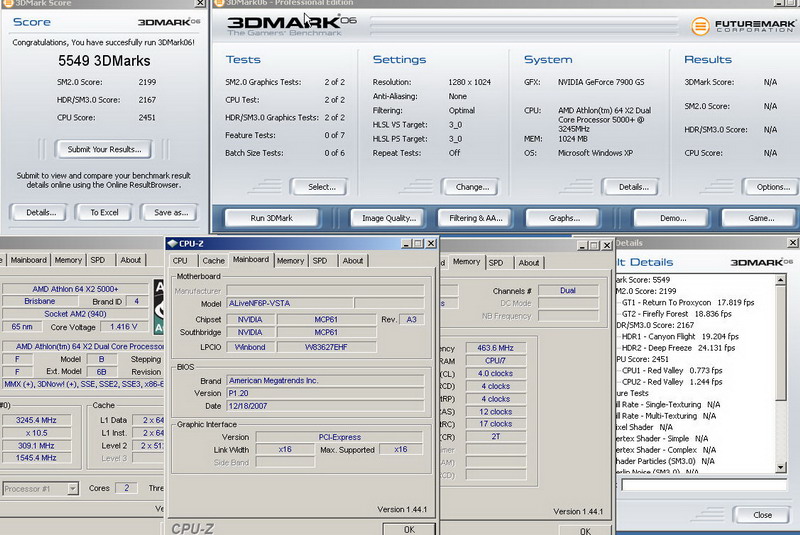Click OK in the CPU-Z Memory window
Screen dimensions: 800x535
585,531
